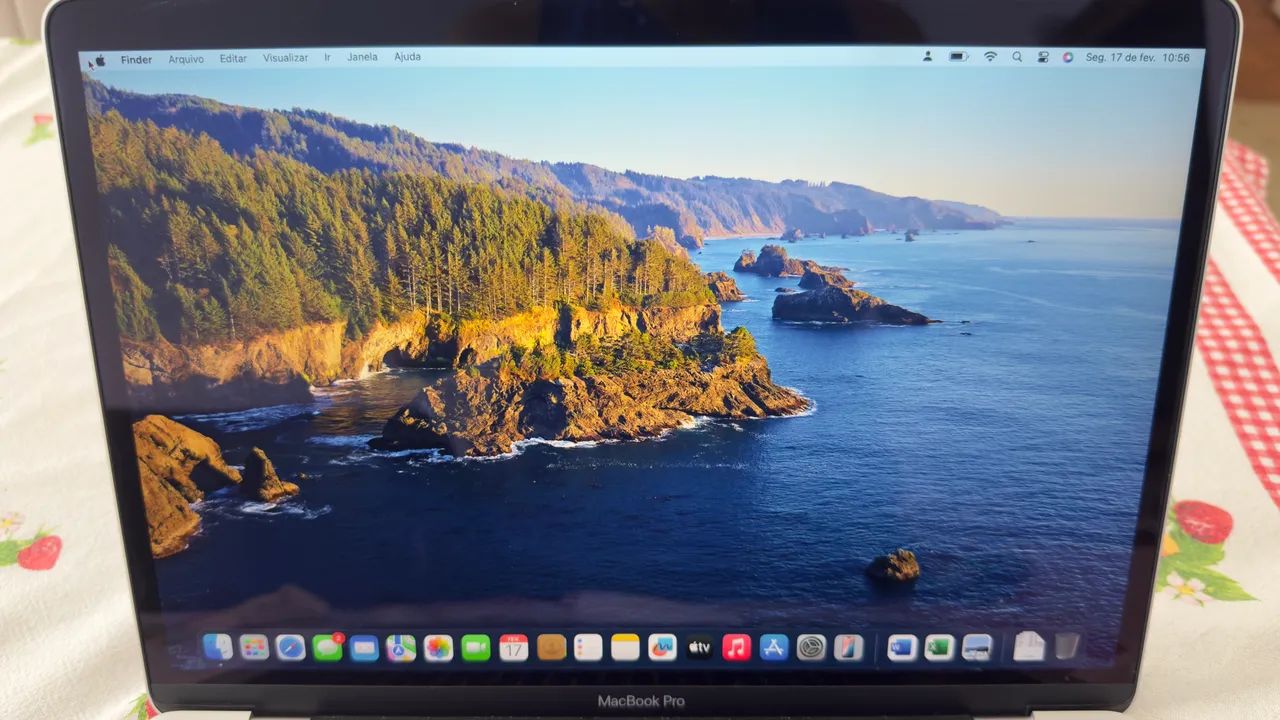1280x720 pixels.
Task: Show battery status in menu bar
Action: (958, 57)
